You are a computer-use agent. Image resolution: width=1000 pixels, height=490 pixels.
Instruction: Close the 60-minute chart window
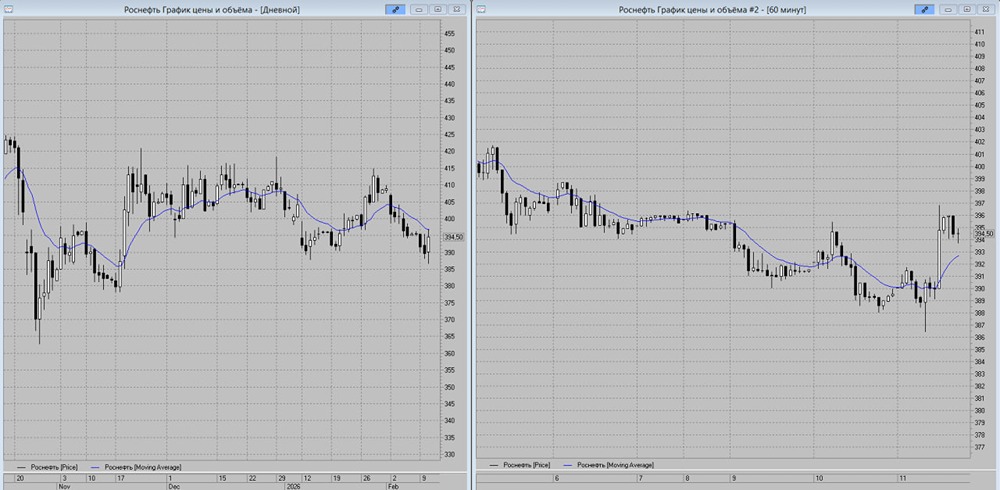tap(985, 9)
